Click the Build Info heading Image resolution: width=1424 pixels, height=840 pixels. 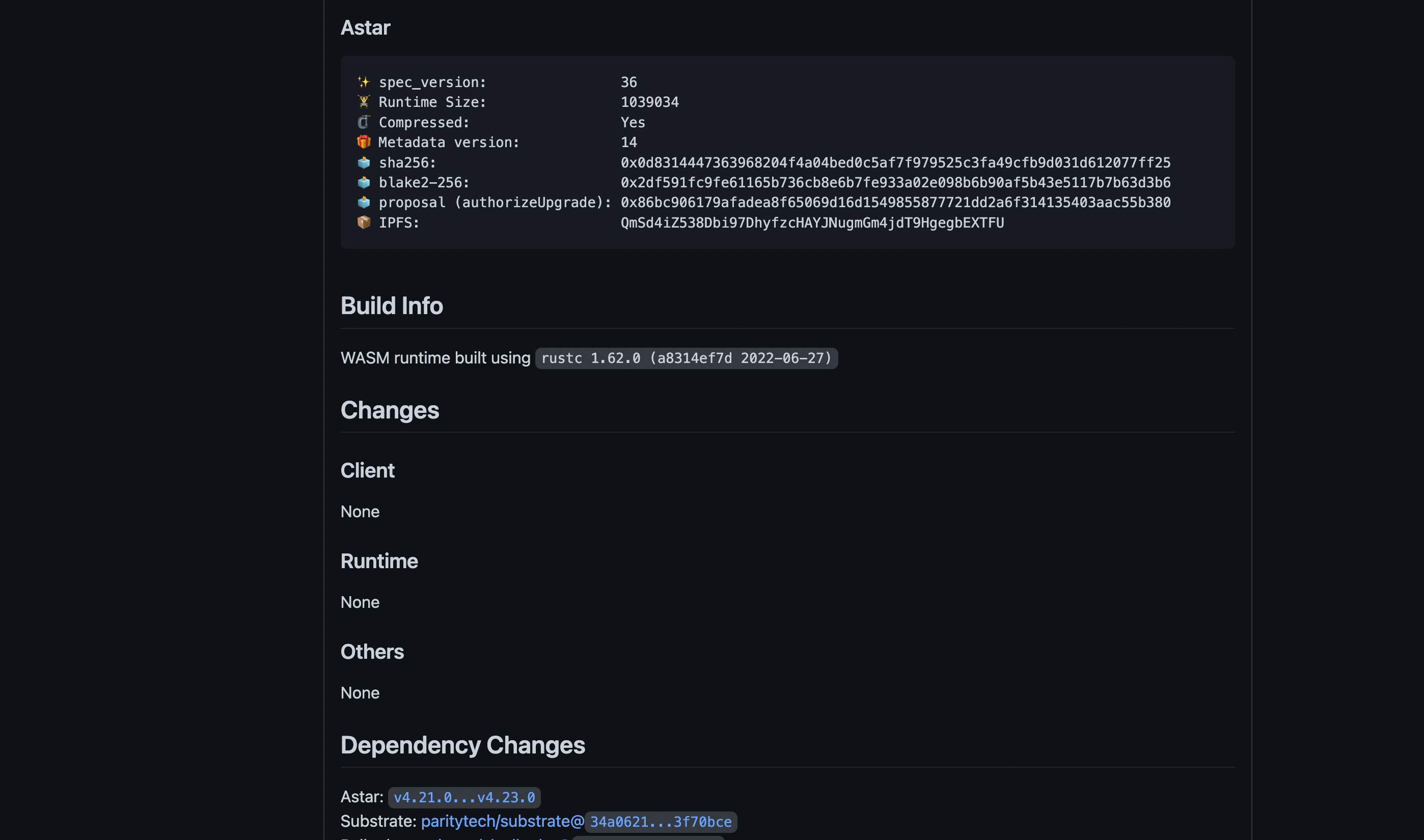coord(391,305)
